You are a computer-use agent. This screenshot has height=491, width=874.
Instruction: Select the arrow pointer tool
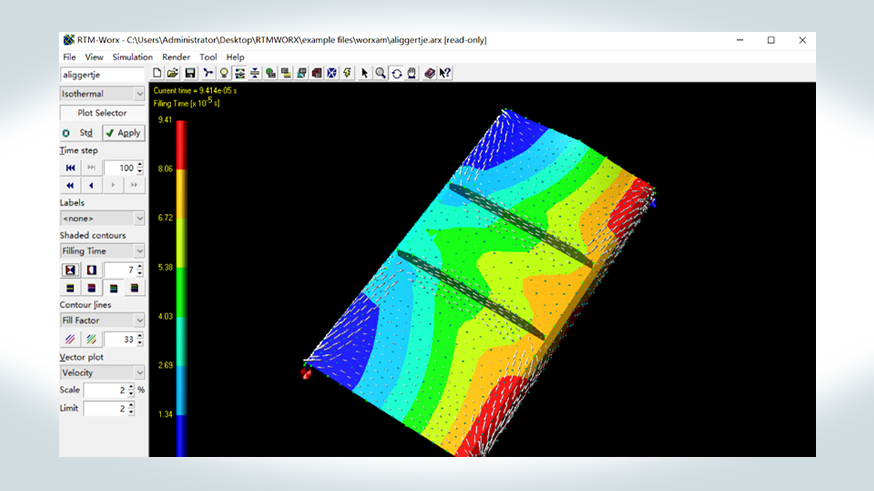click(365, 73)
